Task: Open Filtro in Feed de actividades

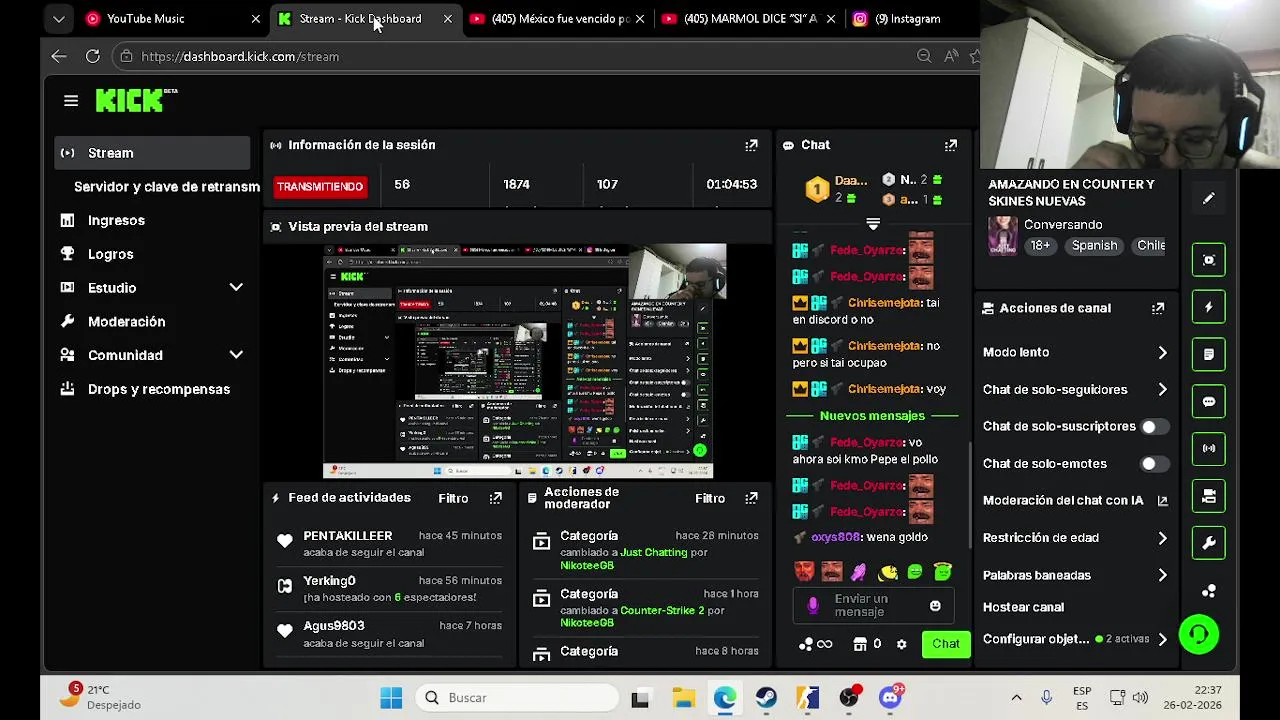Action: pos(453,498)
